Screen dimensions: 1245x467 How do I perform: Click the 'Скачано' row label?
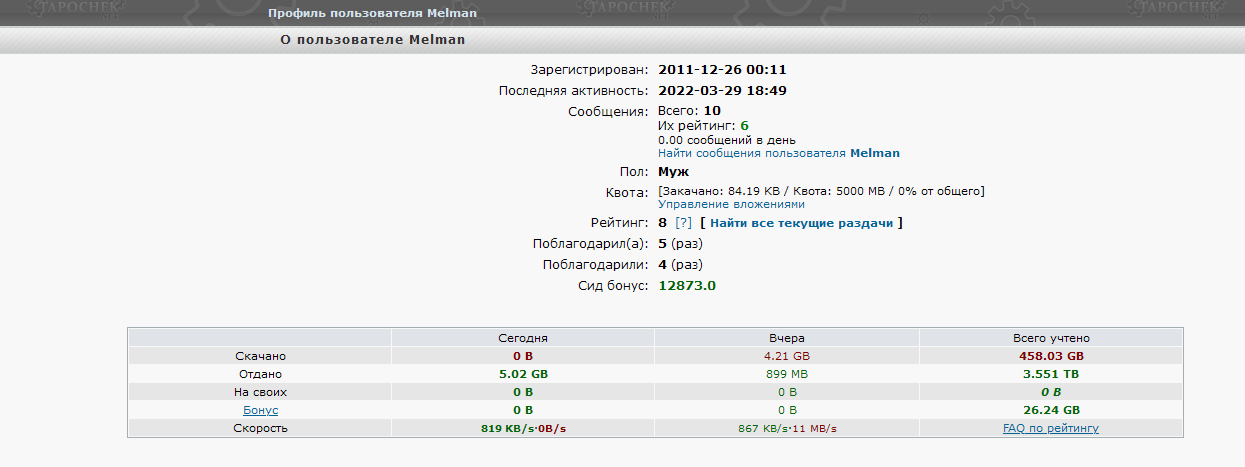260,356
